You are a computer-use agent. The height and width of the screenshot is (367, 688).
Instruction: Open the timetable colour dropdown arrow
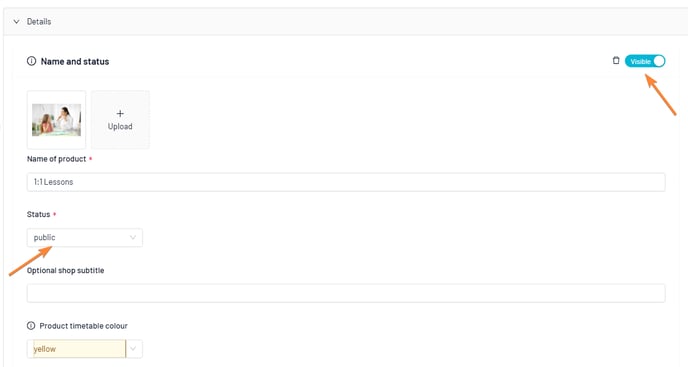[x=133, y=349]
